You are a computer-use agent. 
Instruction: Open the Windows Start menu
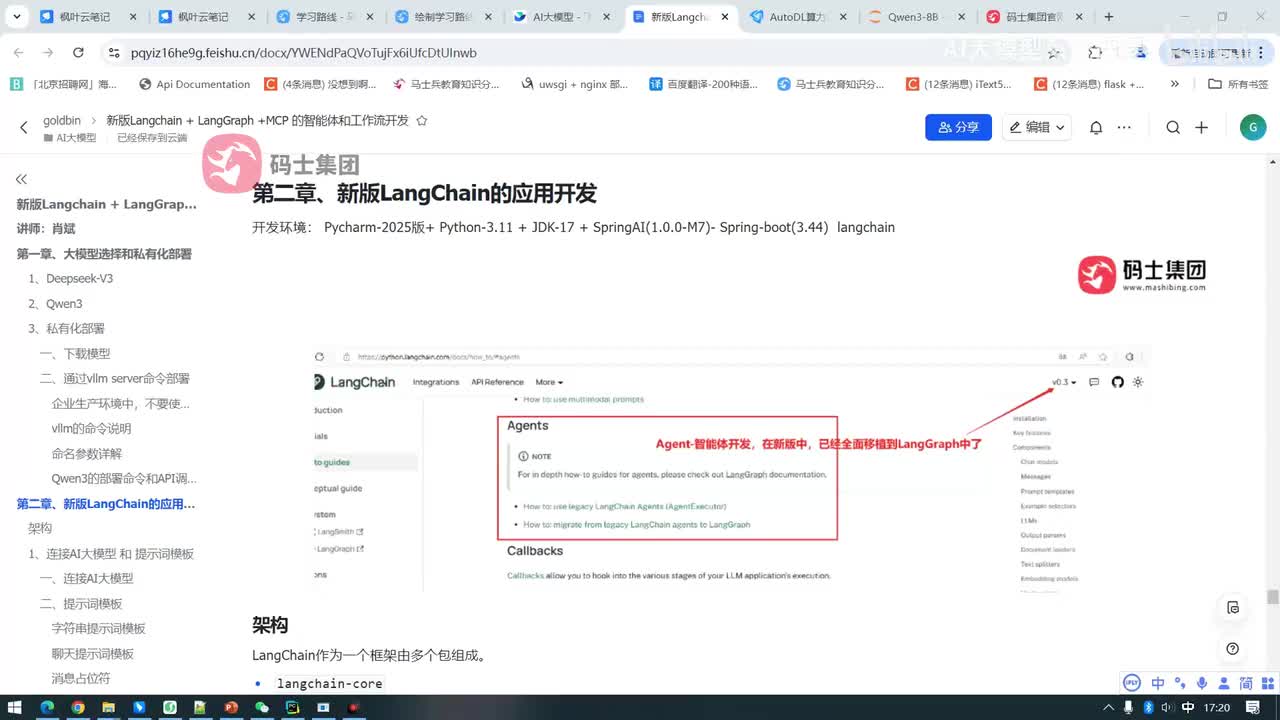coord(16,707)
